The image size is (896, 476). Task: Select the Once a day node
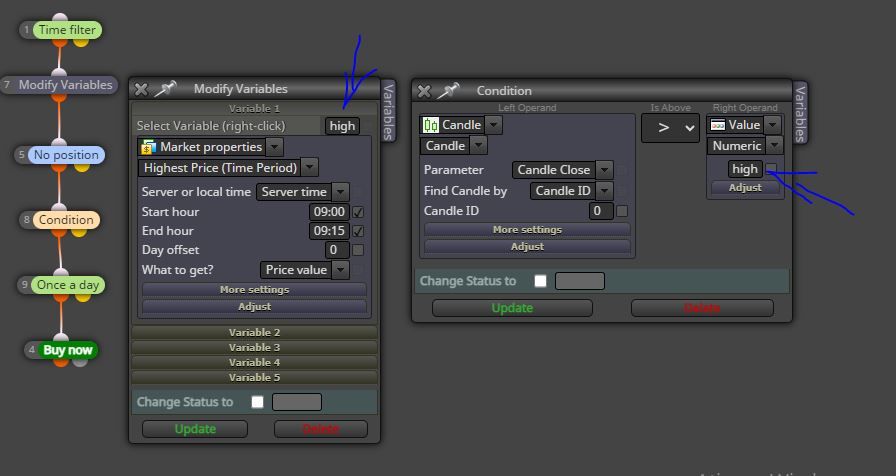point(68,285)
